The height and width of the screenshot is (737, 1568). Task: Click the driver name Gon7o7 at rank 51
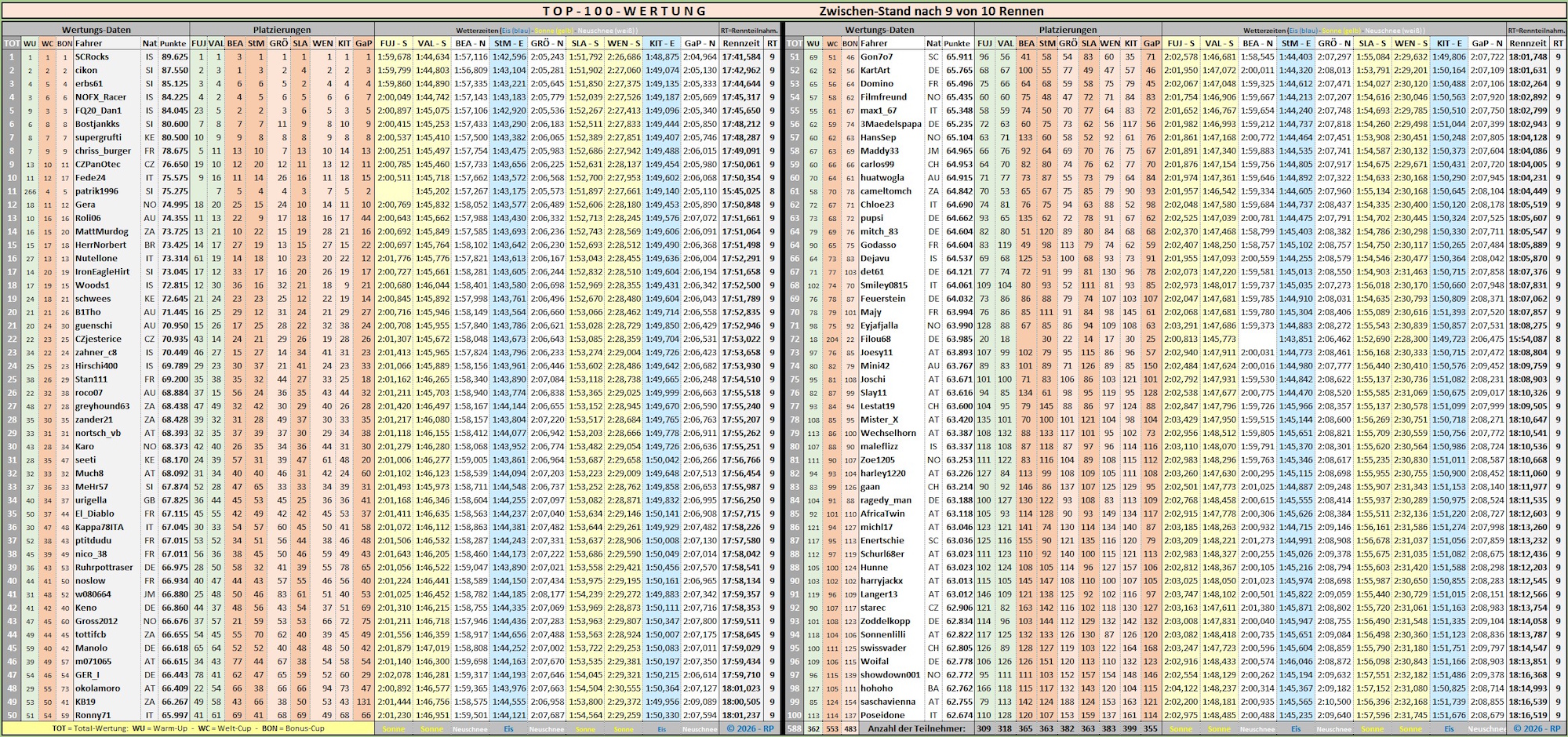876,56
